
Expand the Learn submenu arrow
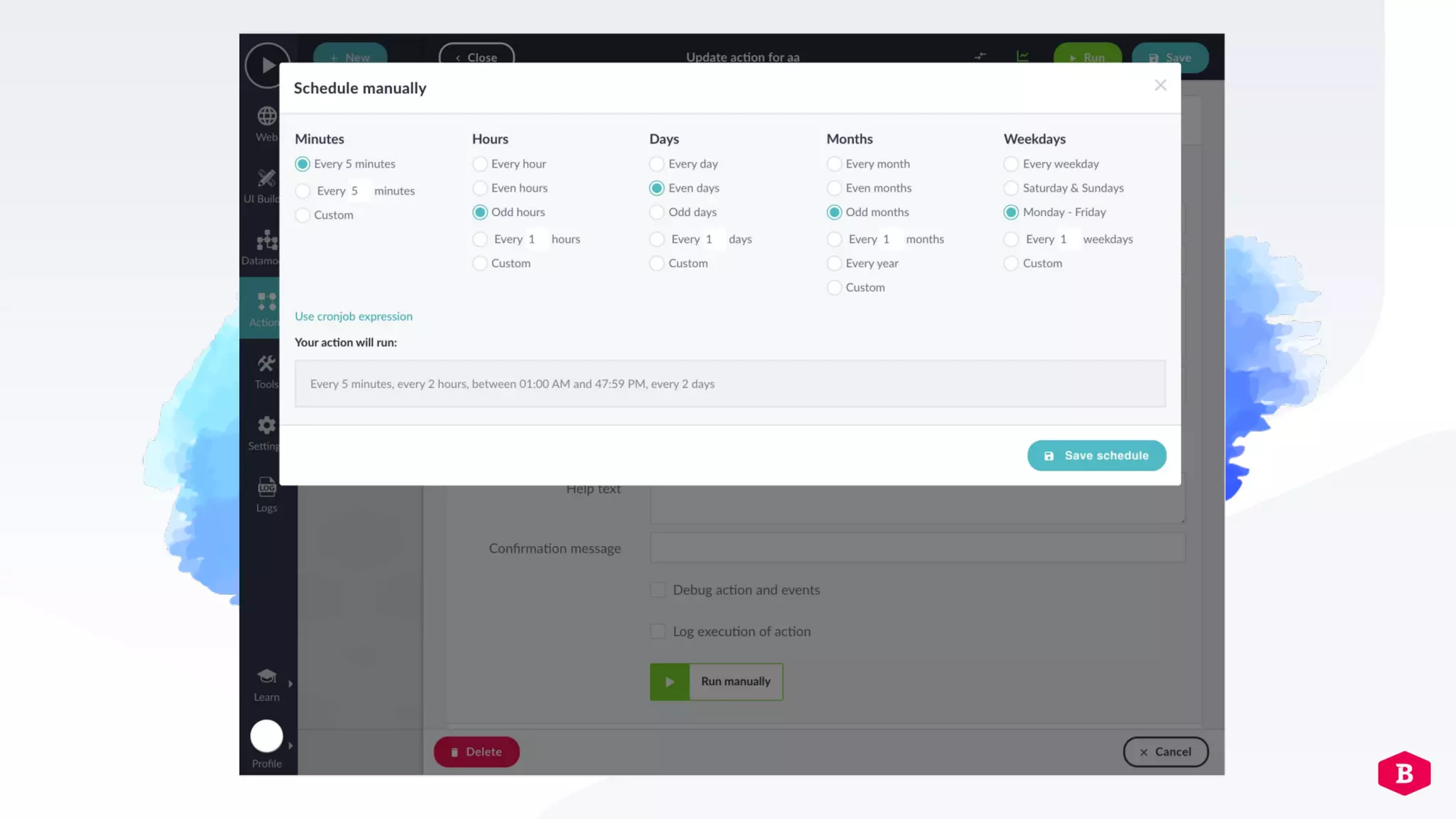290,684
